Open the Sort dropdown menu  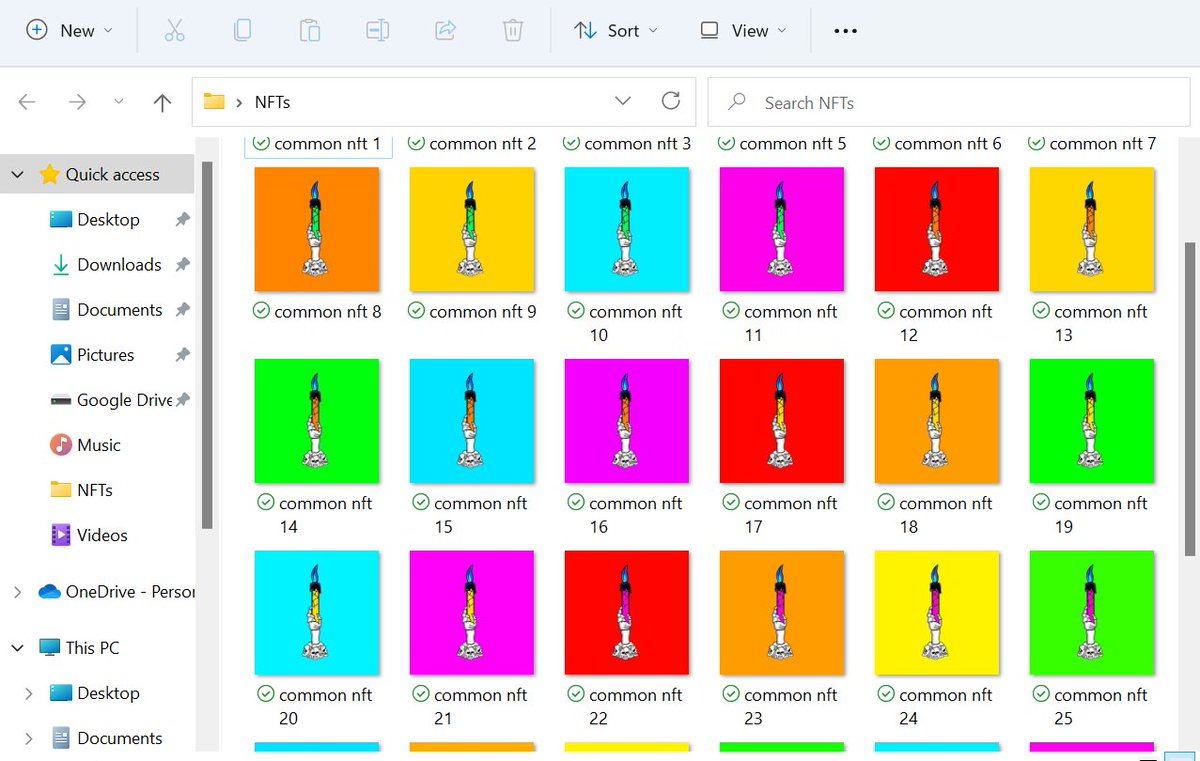tap(616, 31)
